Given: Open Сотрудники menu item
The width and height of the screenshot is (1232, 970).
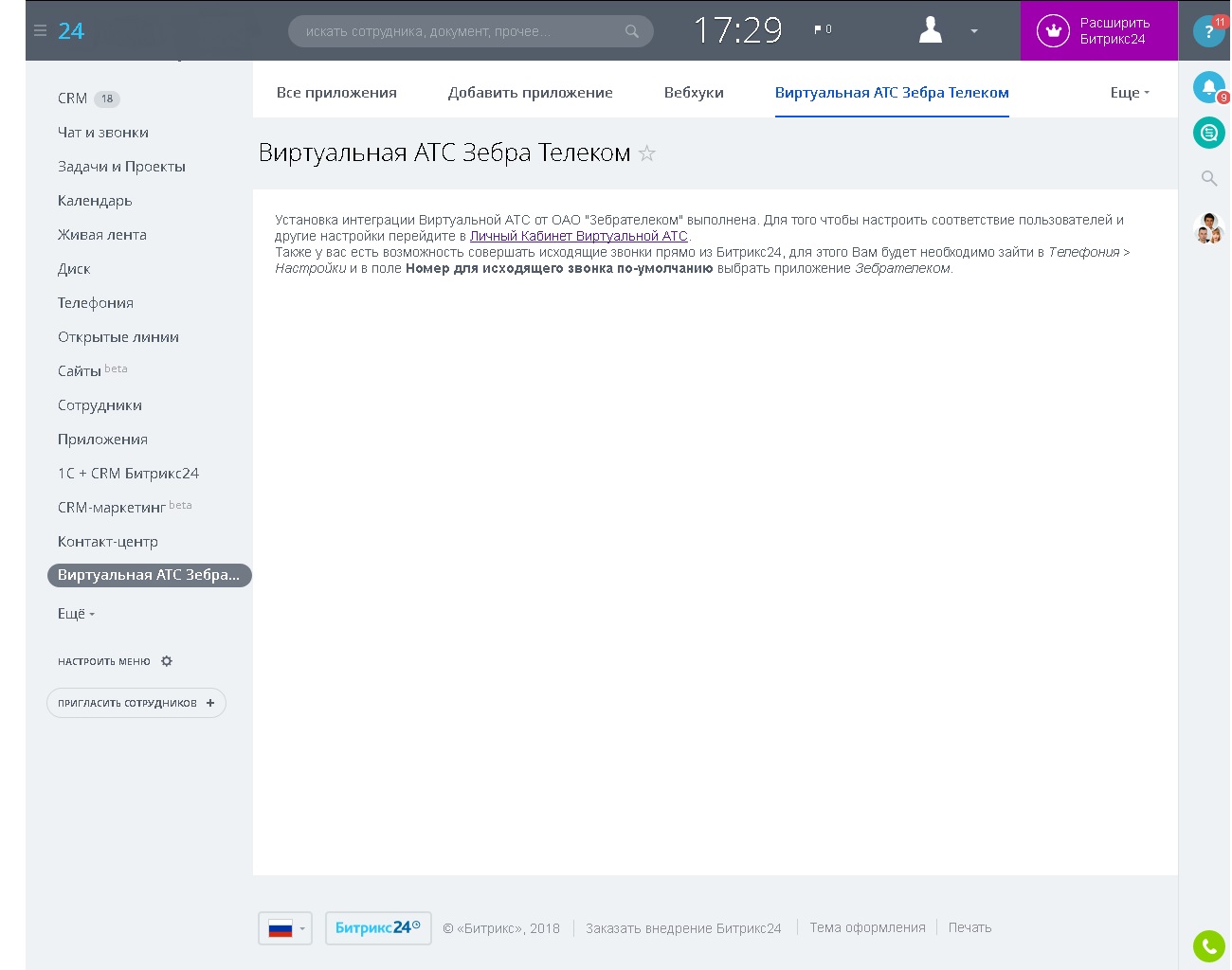Looking at the screenshot, I should point(100,405).
